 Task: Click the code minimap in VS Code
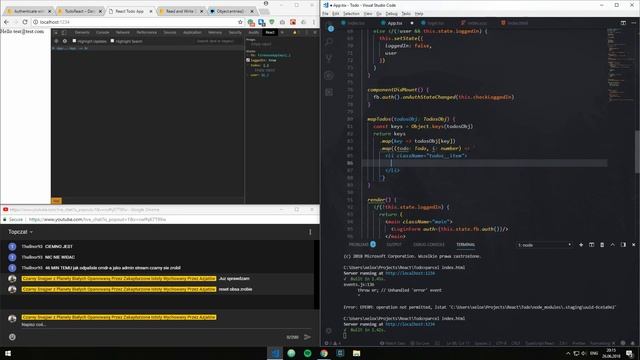tap(620, 65)
